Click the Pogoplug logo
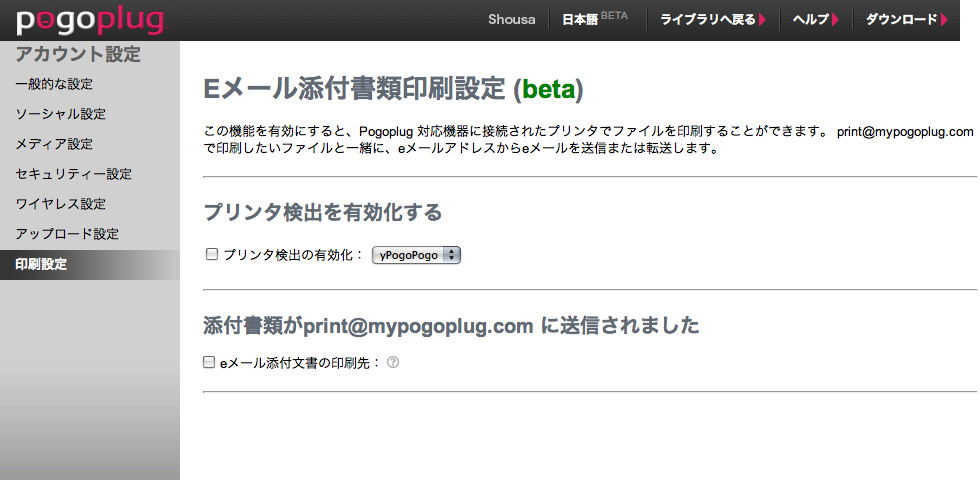The height and width of the screenshot is (480, 980). [x=90, y=20]
